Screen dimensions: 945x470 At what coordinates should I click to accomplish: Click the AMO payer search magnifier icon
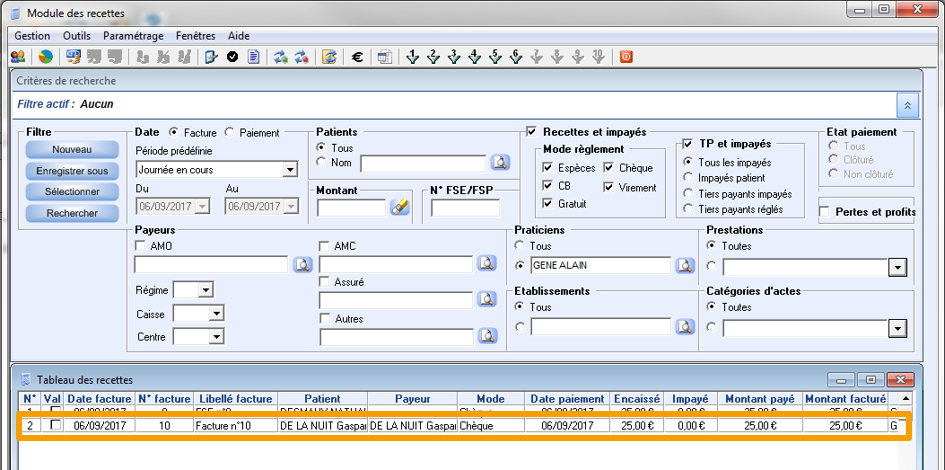[301, 265]
